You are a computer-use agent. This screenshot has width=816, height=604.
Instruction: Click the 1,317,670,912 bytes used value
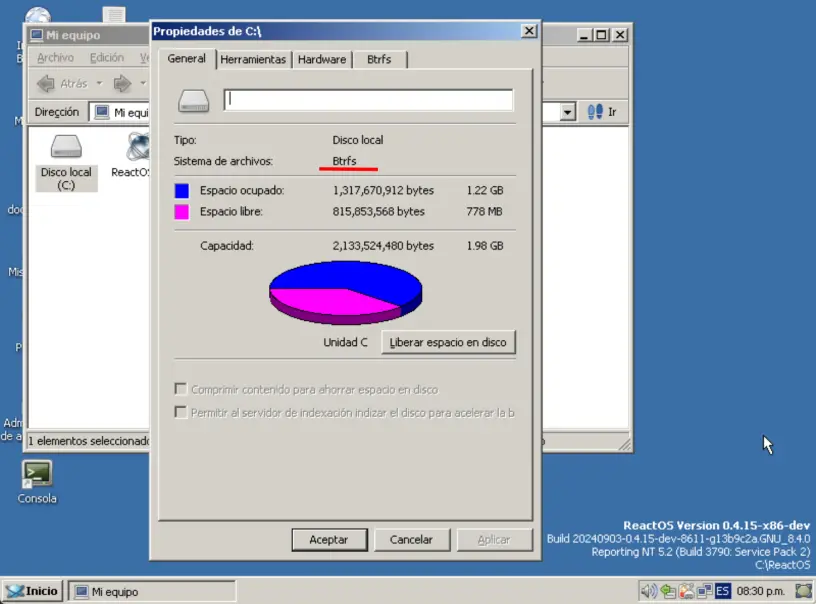click(x=383, y=190)
